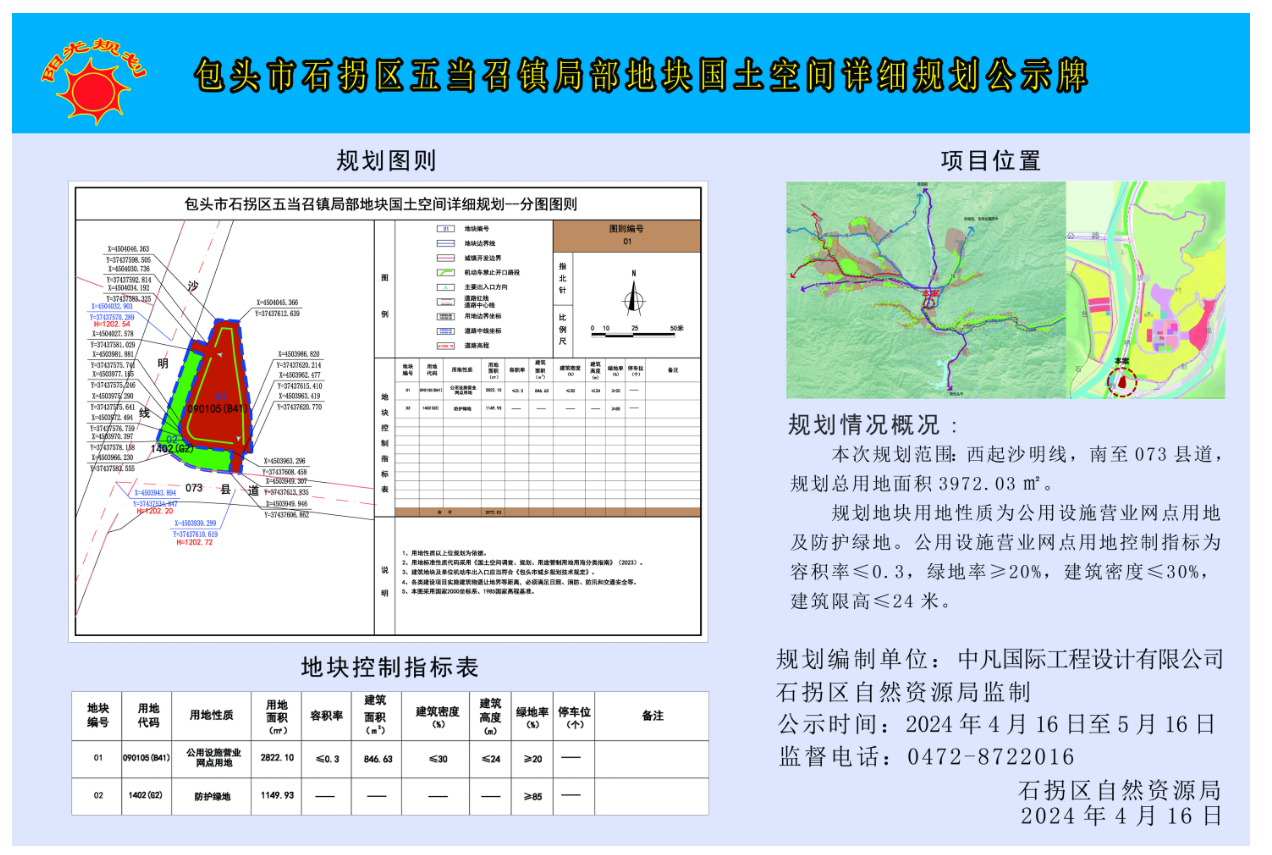The width and height of the screenshot is (1272, 855).
Task: Click the red circled site marker on location map
Action: click(1123, 380)
